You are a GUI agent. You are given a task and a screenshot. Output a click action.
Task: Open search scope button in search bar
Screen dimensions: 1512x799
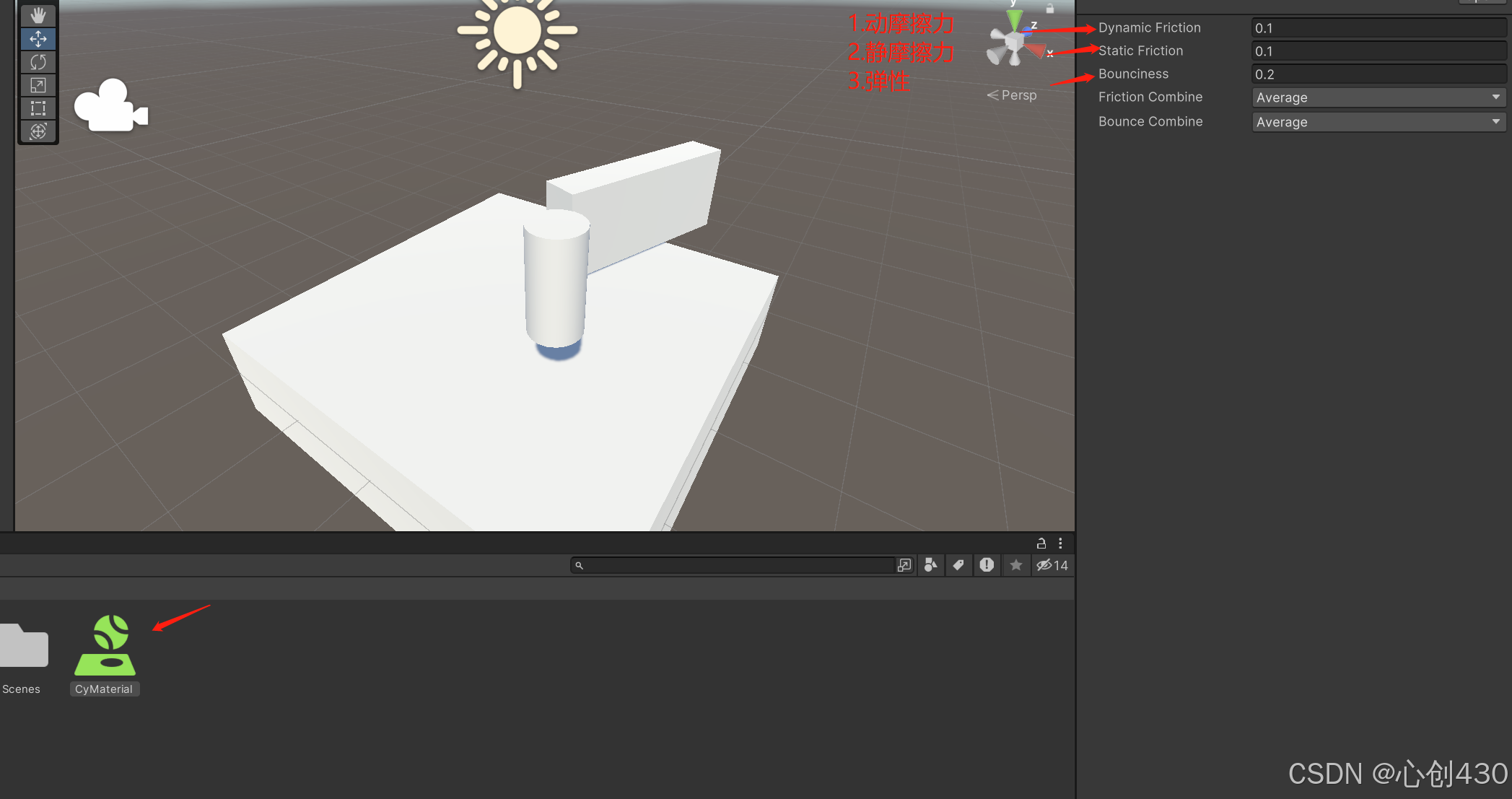[904, 565]
